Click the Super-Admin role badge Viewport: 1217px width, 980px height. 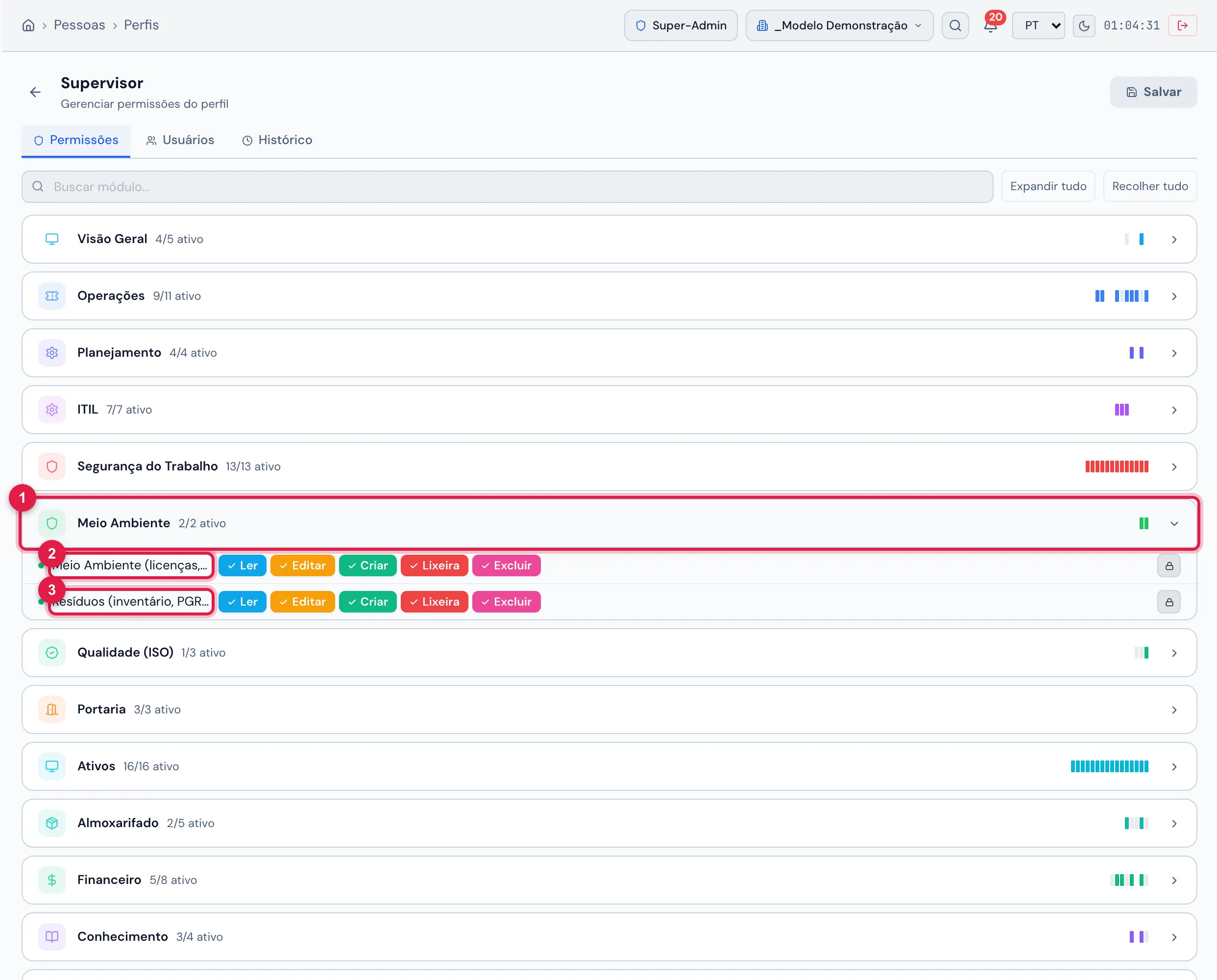click(681, 25)
